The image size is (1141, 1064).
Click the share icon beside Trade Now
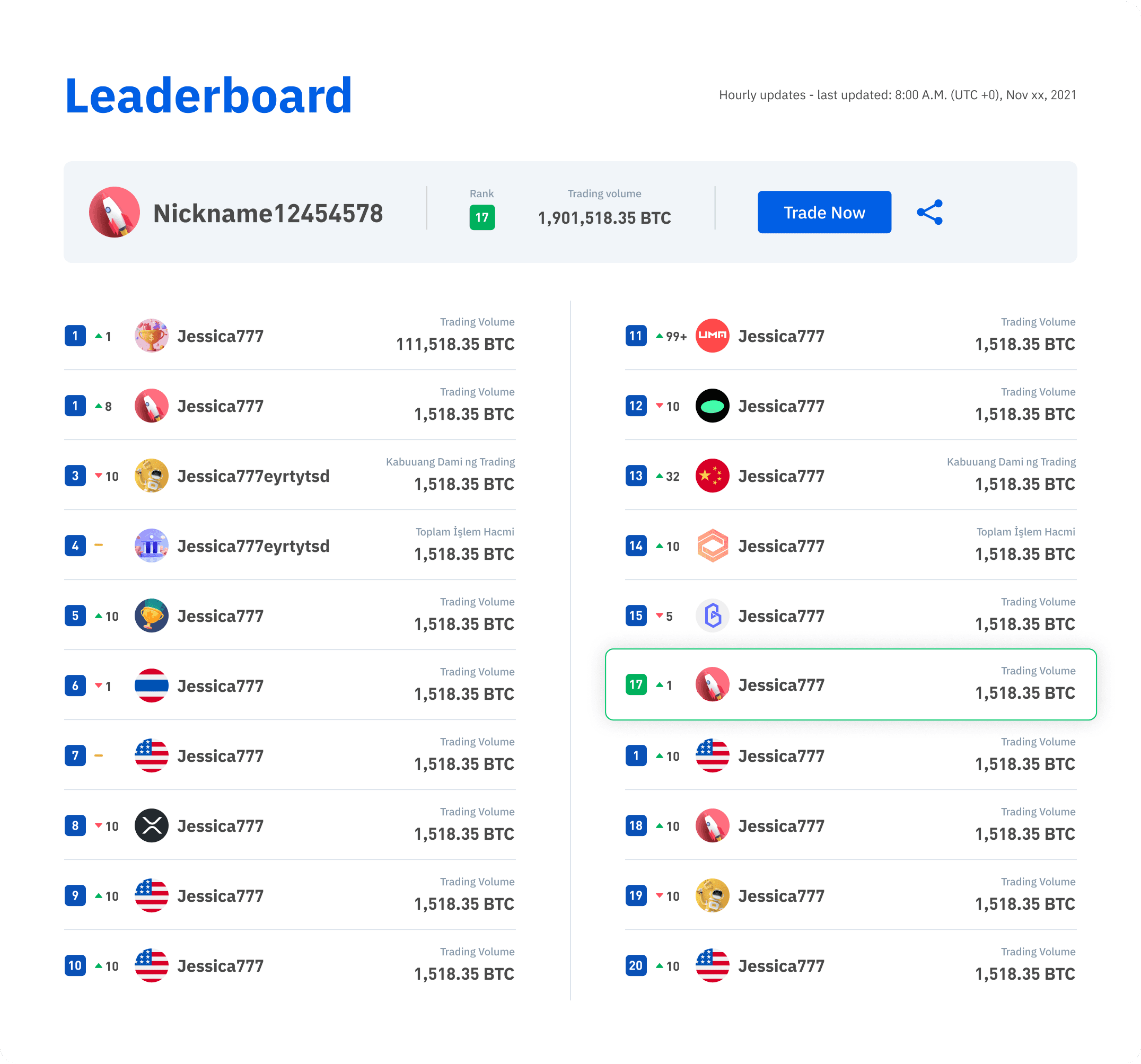929,213
